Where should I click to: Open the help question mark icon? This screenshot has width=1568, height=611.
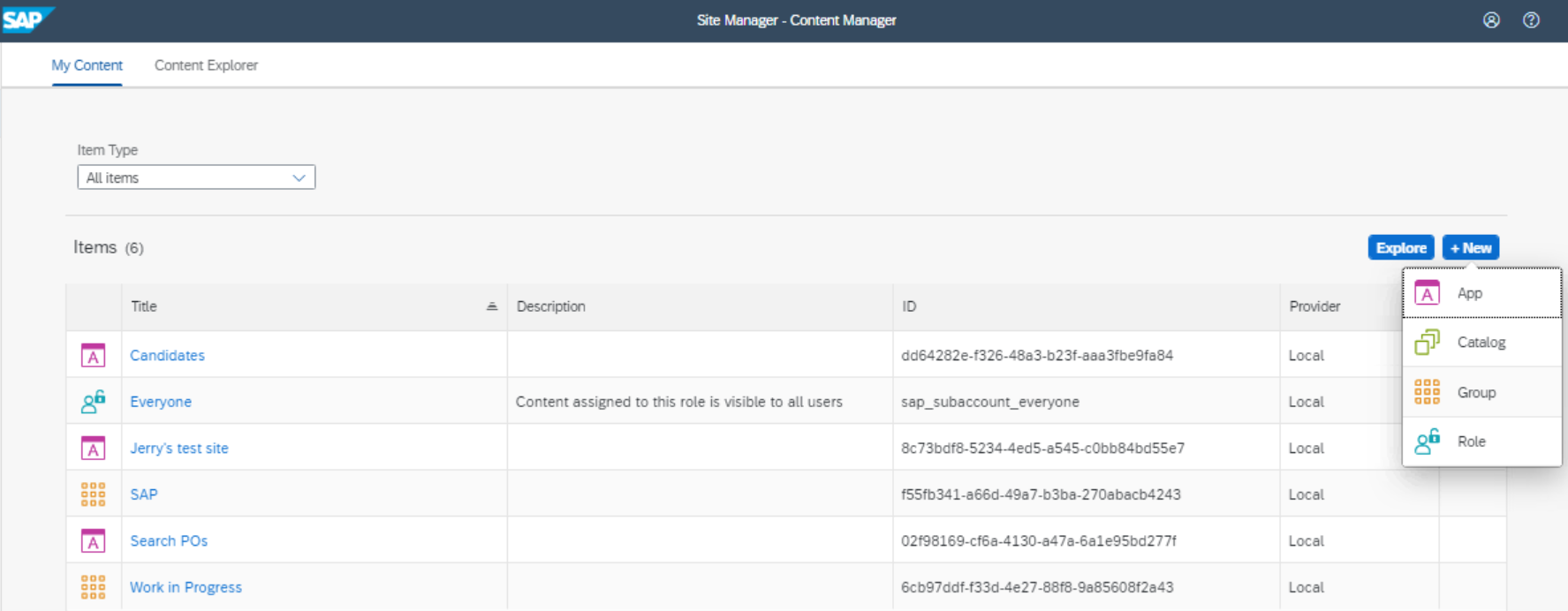pyautogui.click(x=1531, y=20)
